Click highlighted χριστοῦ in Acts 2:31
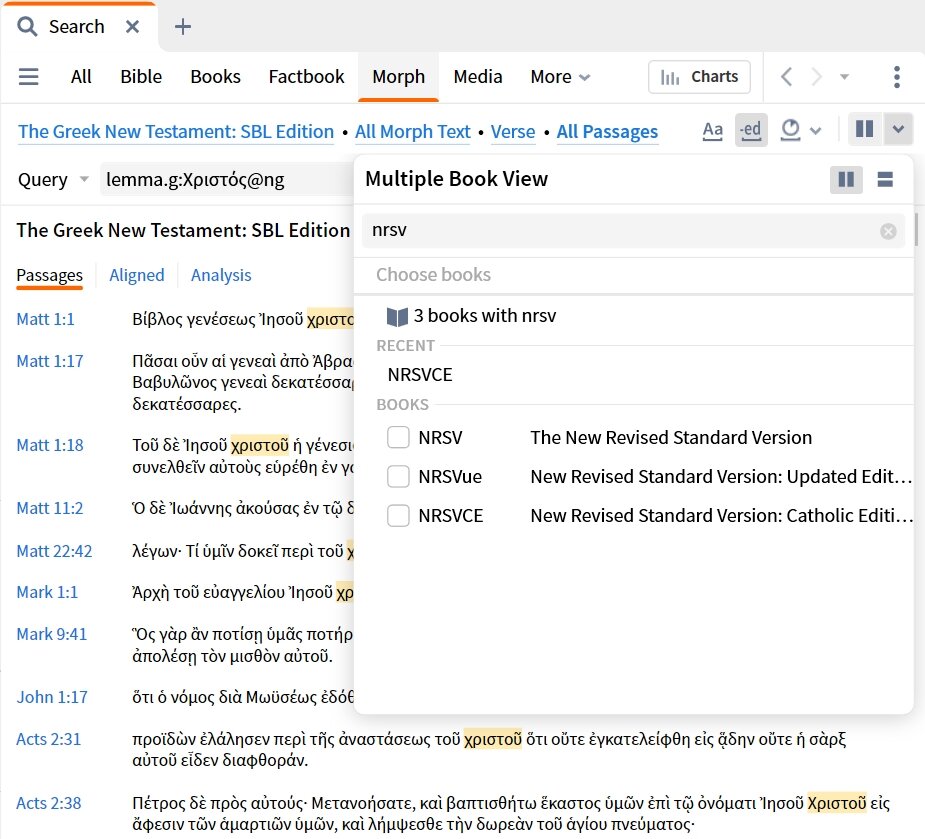The width and height of the screenshot is (925, 839). (x=493, y=739)
